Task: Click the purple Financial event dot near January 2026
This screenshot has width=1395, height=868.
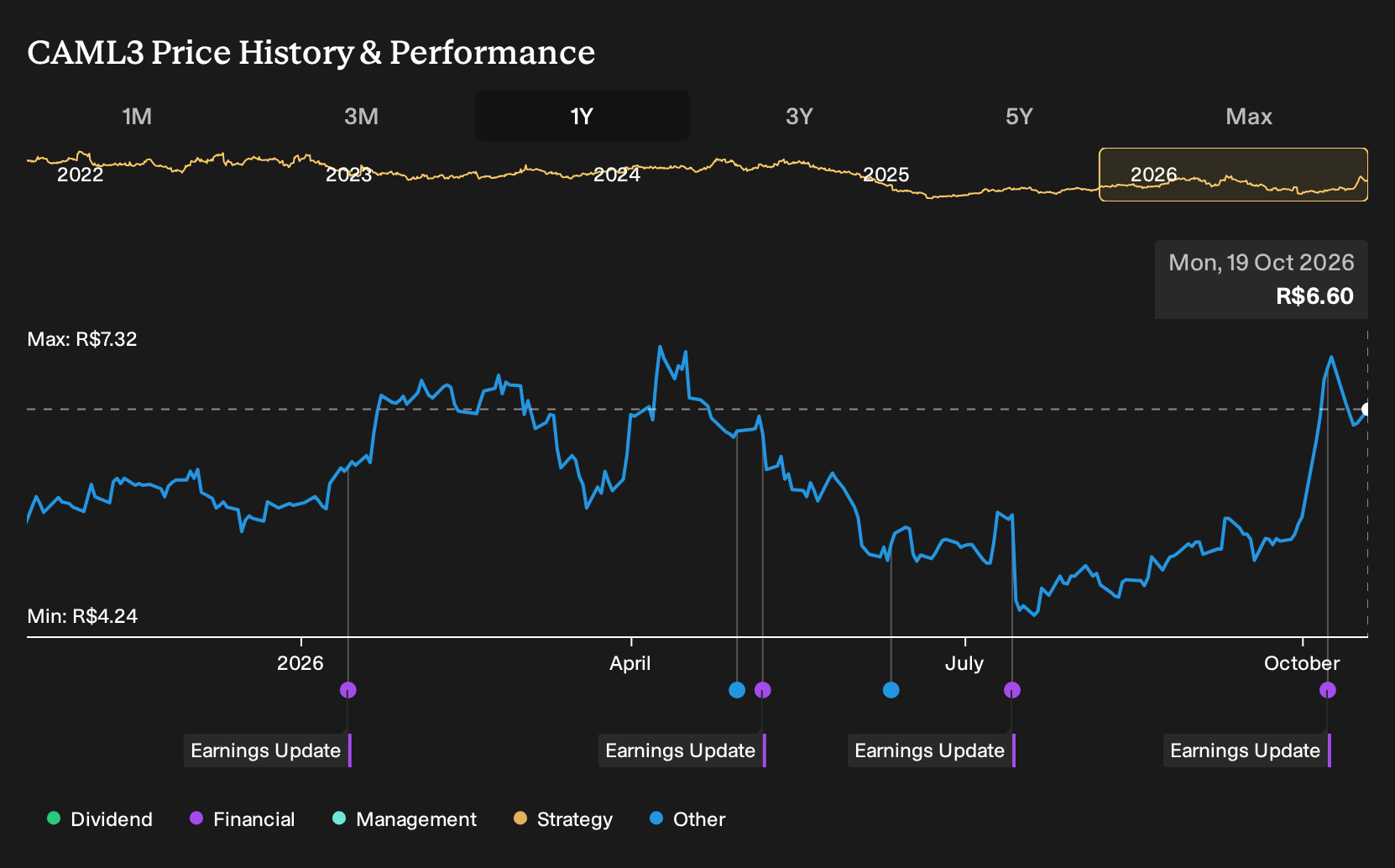Action: [x=348, y=690]
